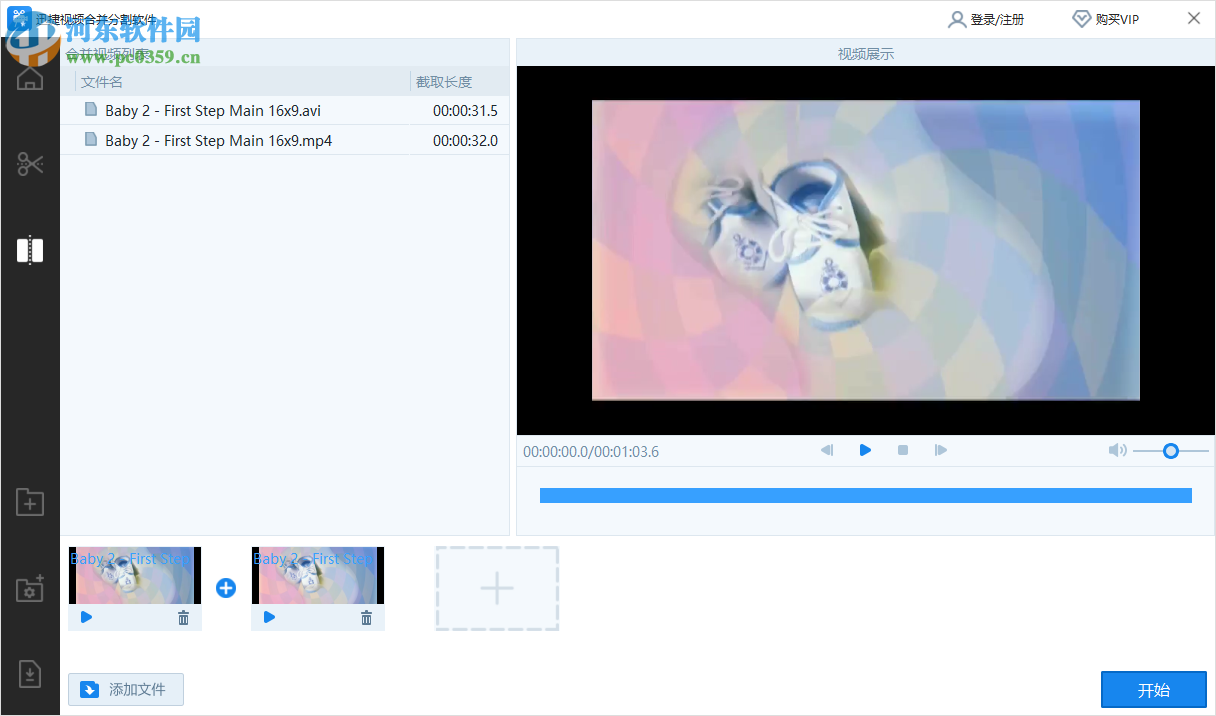Step to next frame

(940, 450)
